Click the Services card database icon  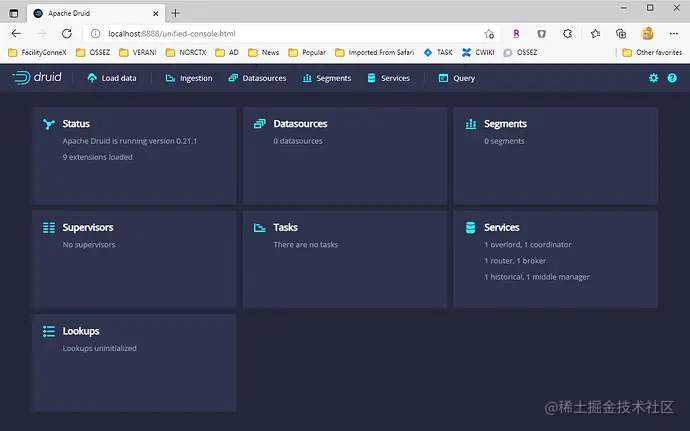(470, 228)
